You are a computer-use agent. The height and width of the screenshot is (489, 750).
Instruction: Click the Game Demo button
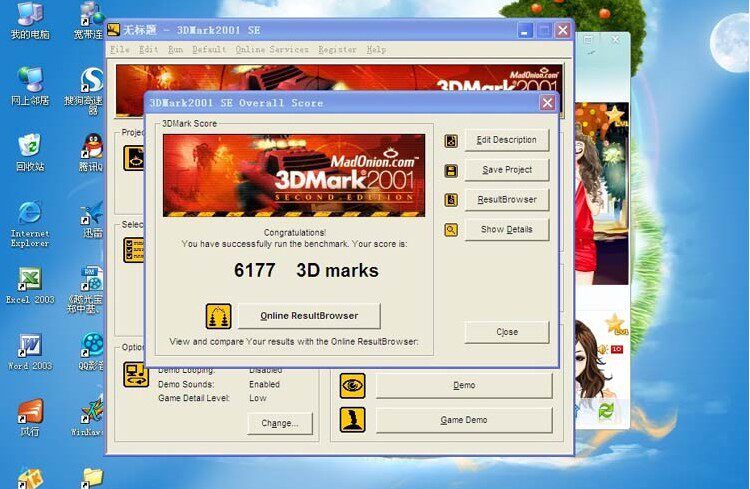464,420
